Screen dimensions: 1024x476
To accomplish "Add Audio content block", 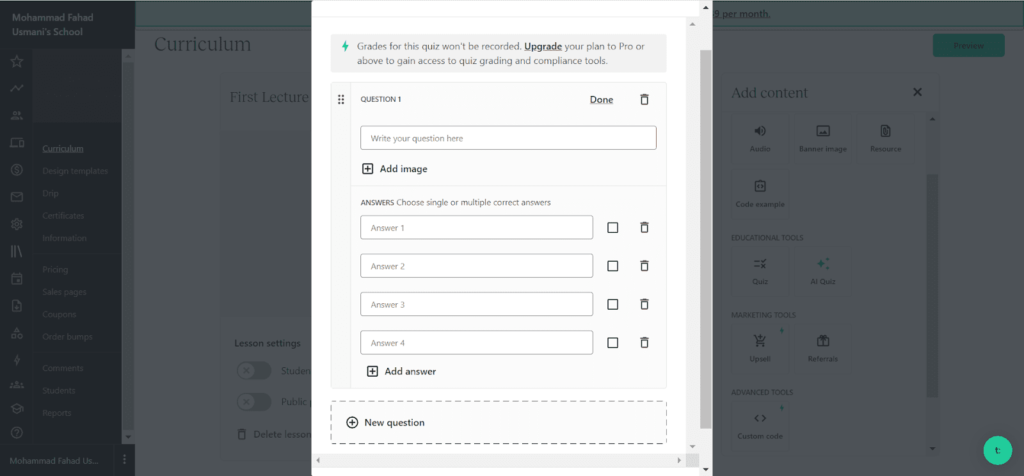I will pyautogui.click(x=760, y=138).
